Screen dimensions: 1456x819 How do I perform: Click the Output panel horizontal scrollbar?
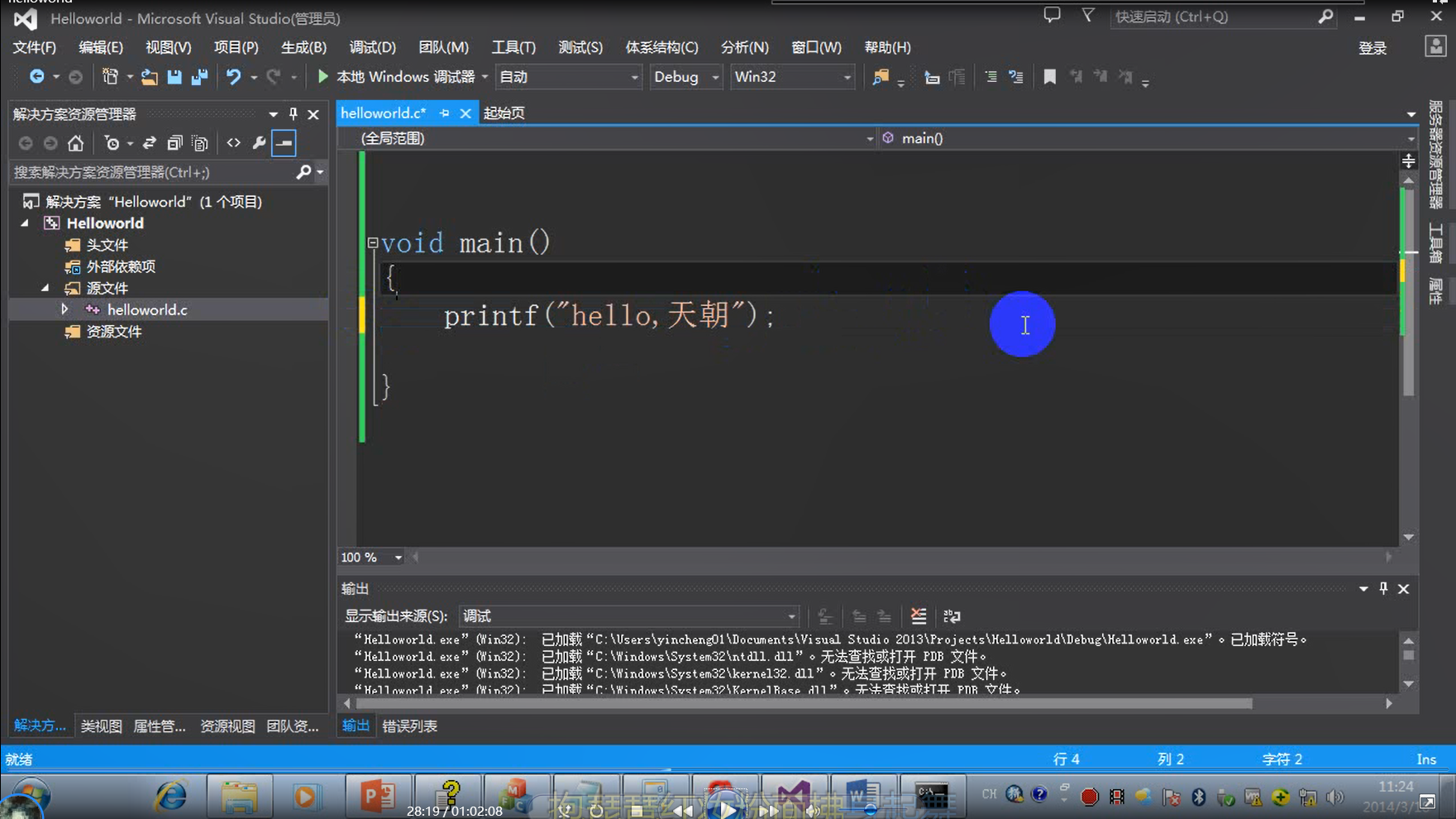pyautogui.click(x=804, y=703)
